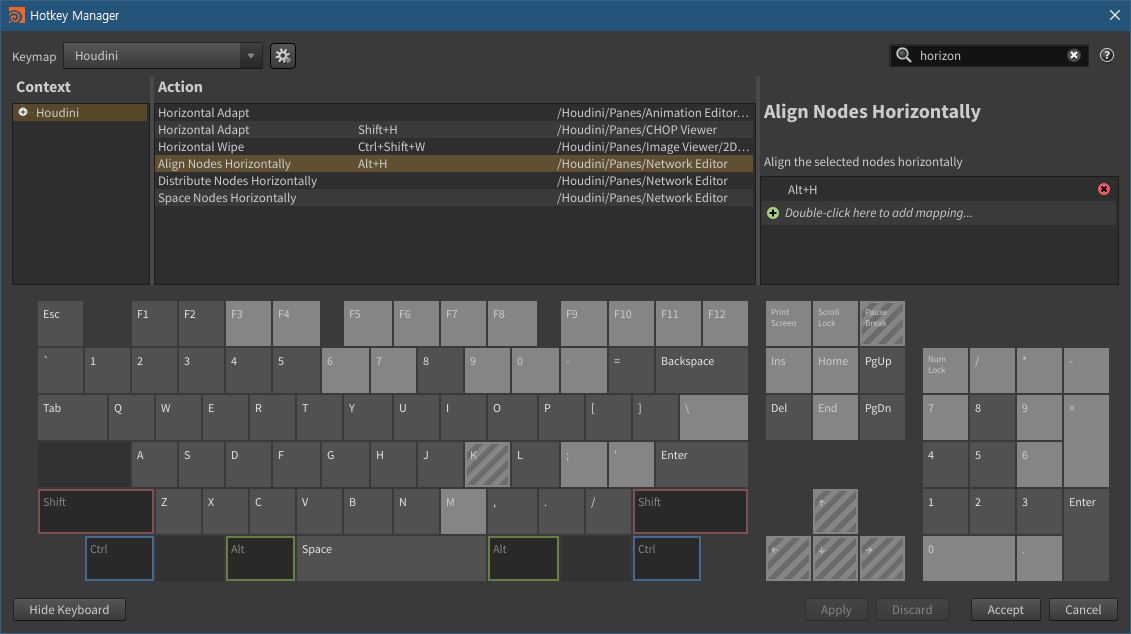Click the numpad Enter key
The height and width of the screenshot is (634, 1131).
pos(1086,535)
